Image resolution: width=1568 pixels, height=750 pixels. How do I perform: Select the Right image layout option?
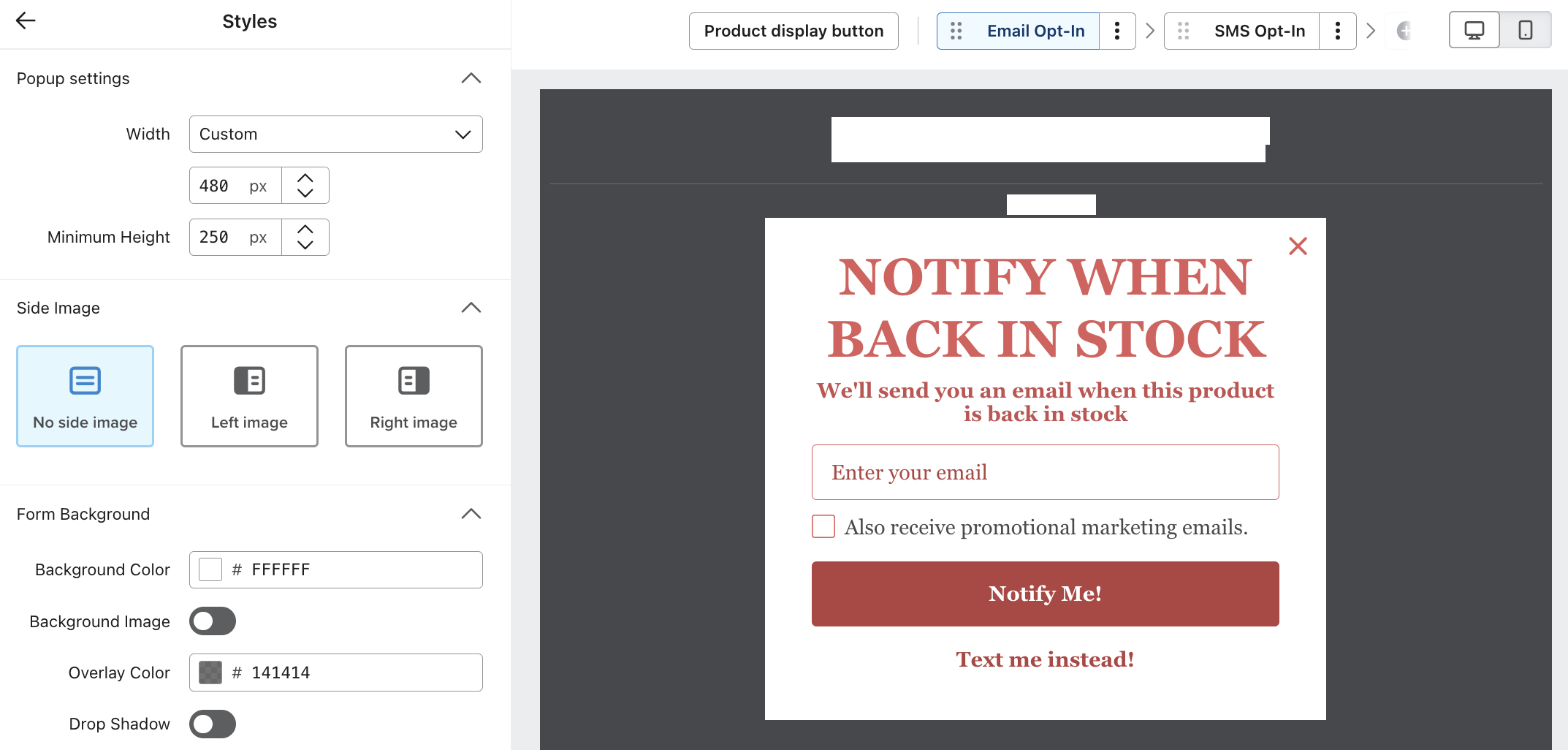coord(413,395)
